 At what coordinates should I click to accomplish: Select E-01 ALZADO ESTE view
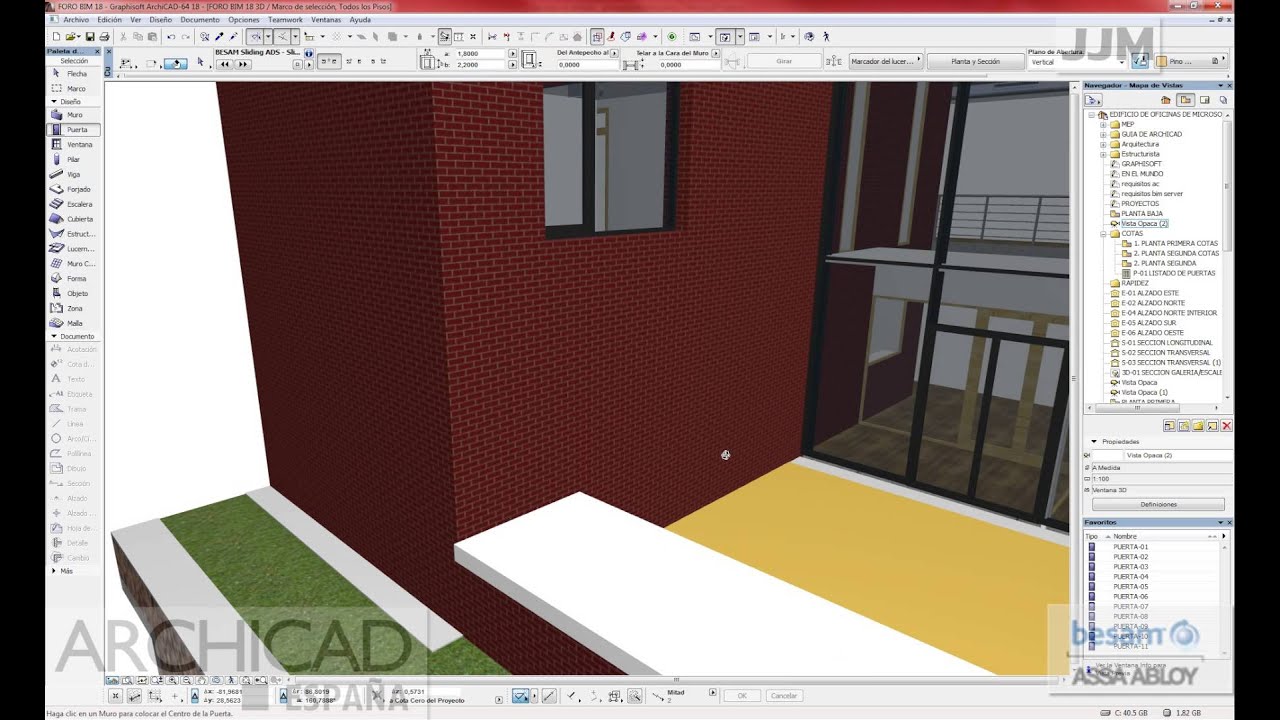[x=1150, y=293]
